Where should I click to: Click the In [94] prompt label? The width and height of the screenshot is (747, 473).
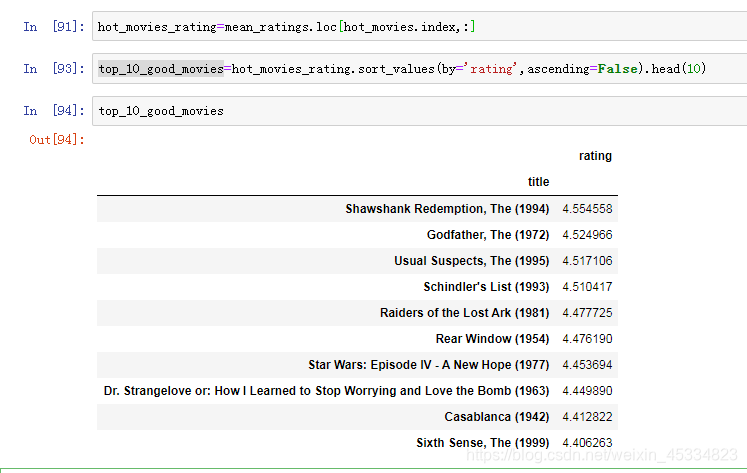point(54,111)
